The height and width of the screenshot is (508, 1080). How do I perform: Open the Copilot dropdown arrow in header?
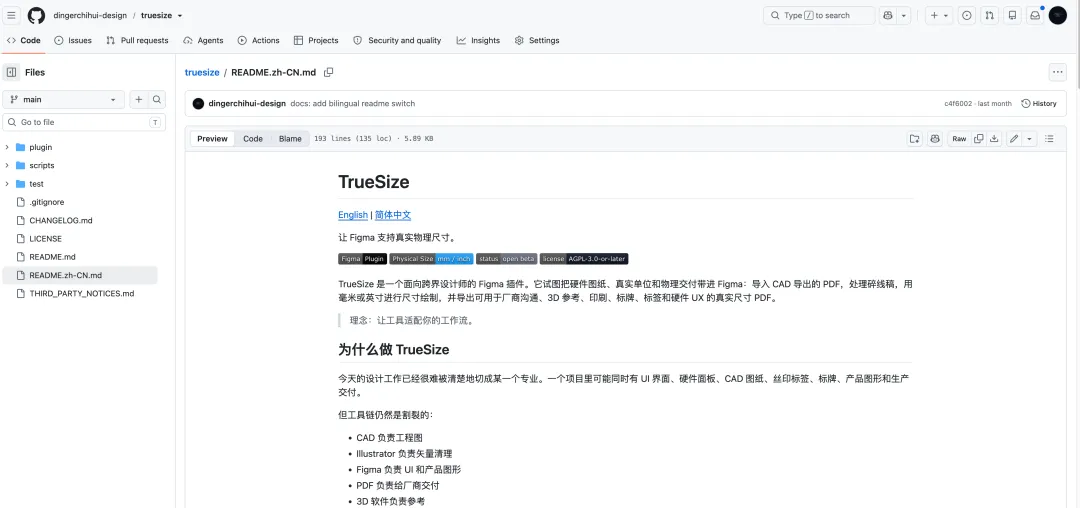click(904, 15)
